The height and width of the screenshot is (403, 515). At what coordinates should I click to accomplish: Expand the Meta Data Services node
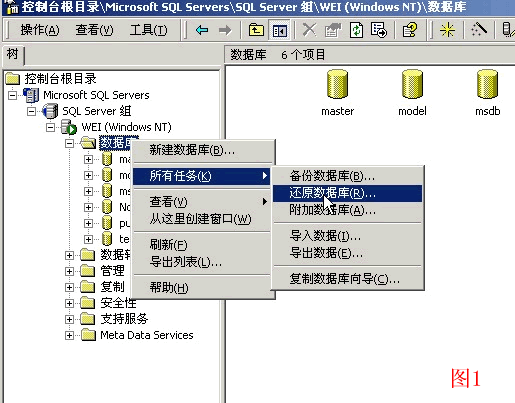pos(69,335)
